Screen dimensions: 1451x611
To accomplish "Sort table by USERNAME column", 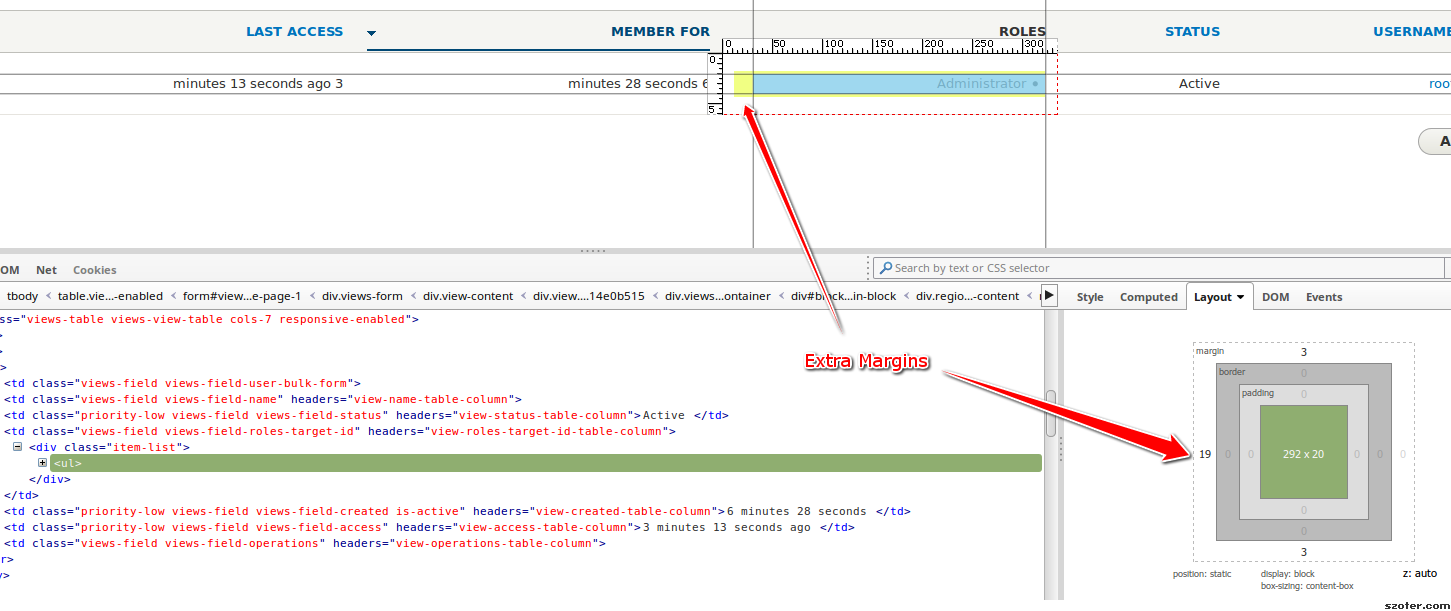I will point(1411,32).
